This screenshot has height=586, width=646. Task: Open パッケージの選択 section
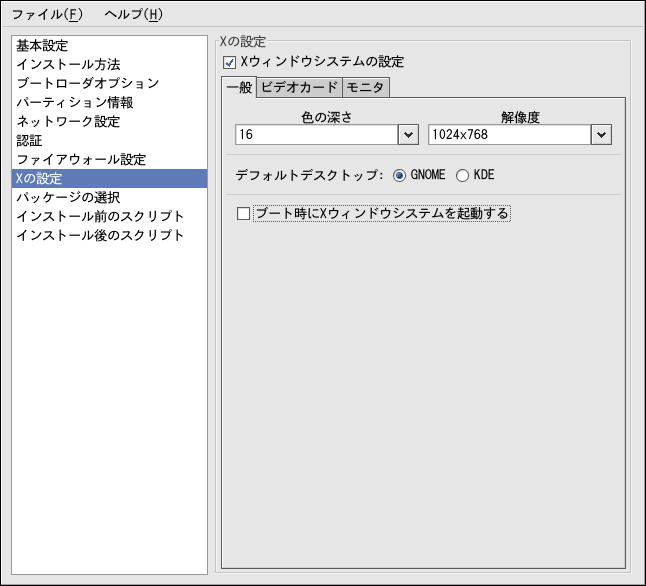click(68, 198)
